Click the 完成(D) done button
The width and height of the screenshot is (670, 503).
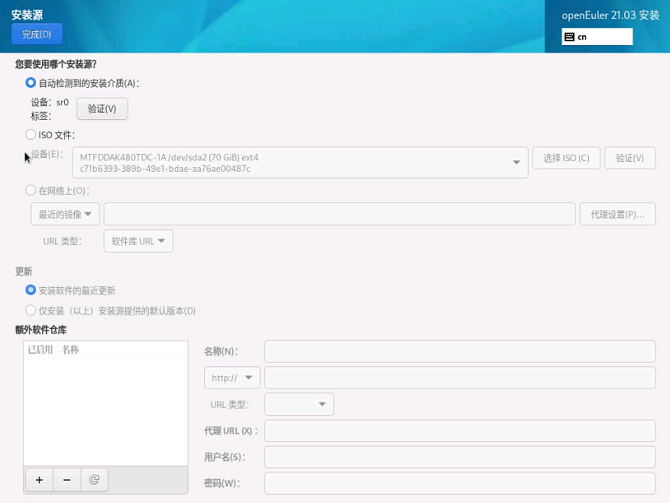click(x=37, y=34)
